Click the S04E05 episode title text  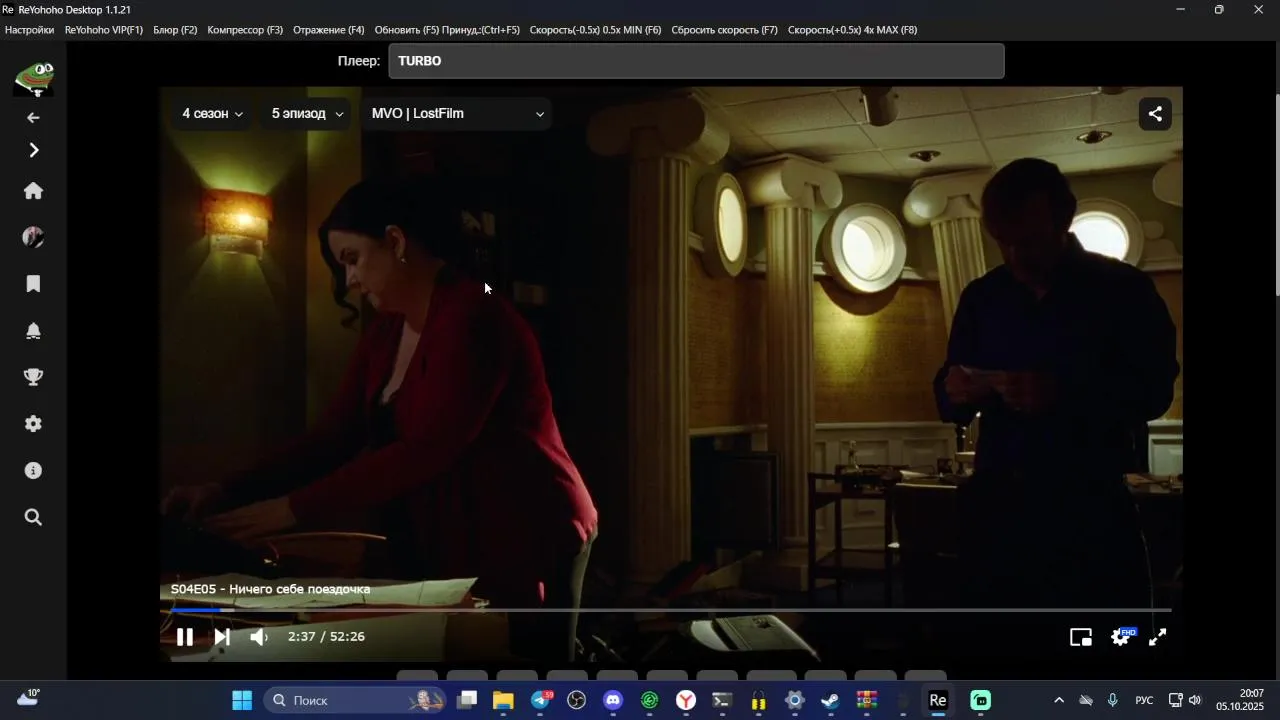click(x=270, y=589)
